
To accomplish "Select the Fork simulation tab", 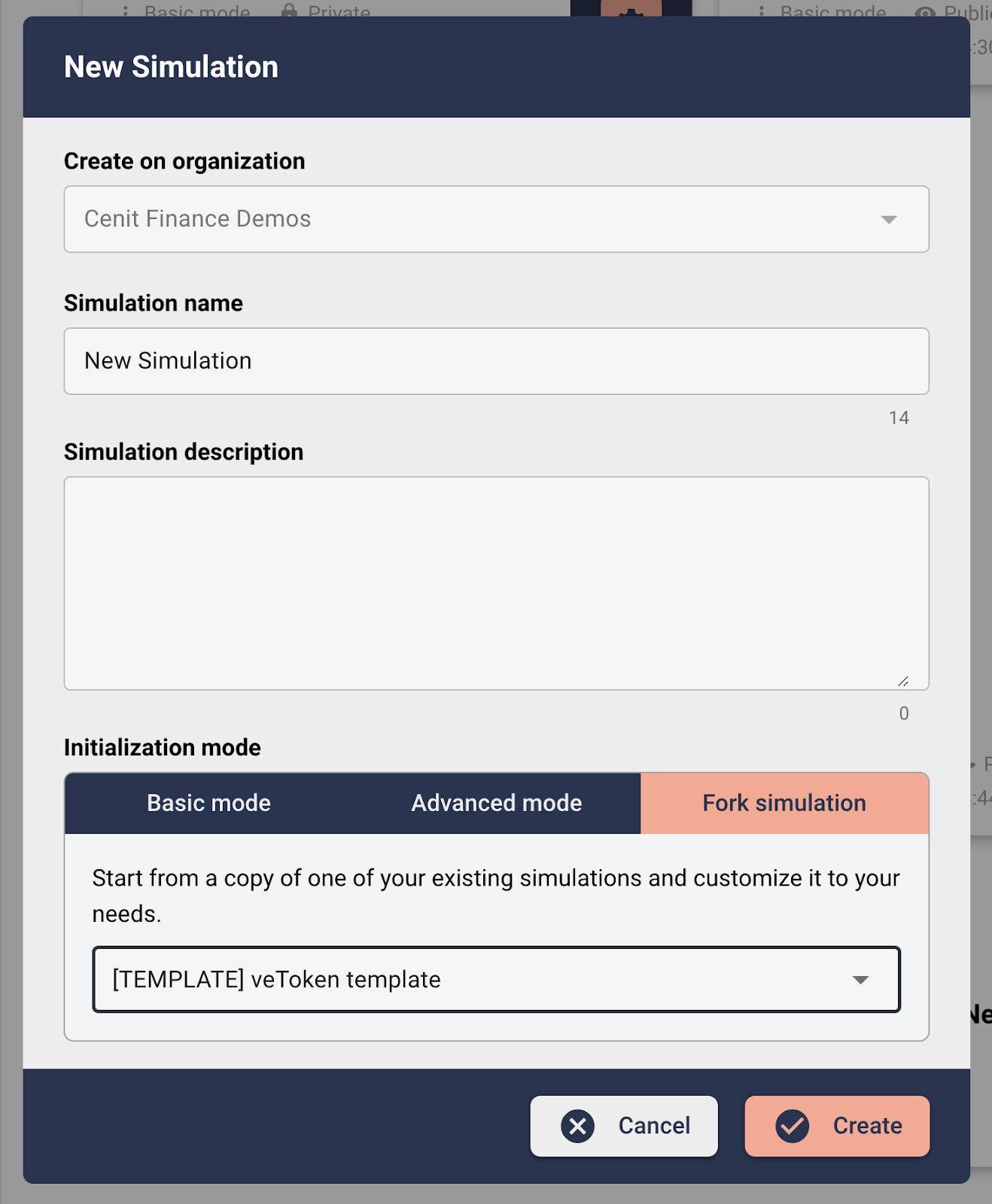I will [784, 803].
